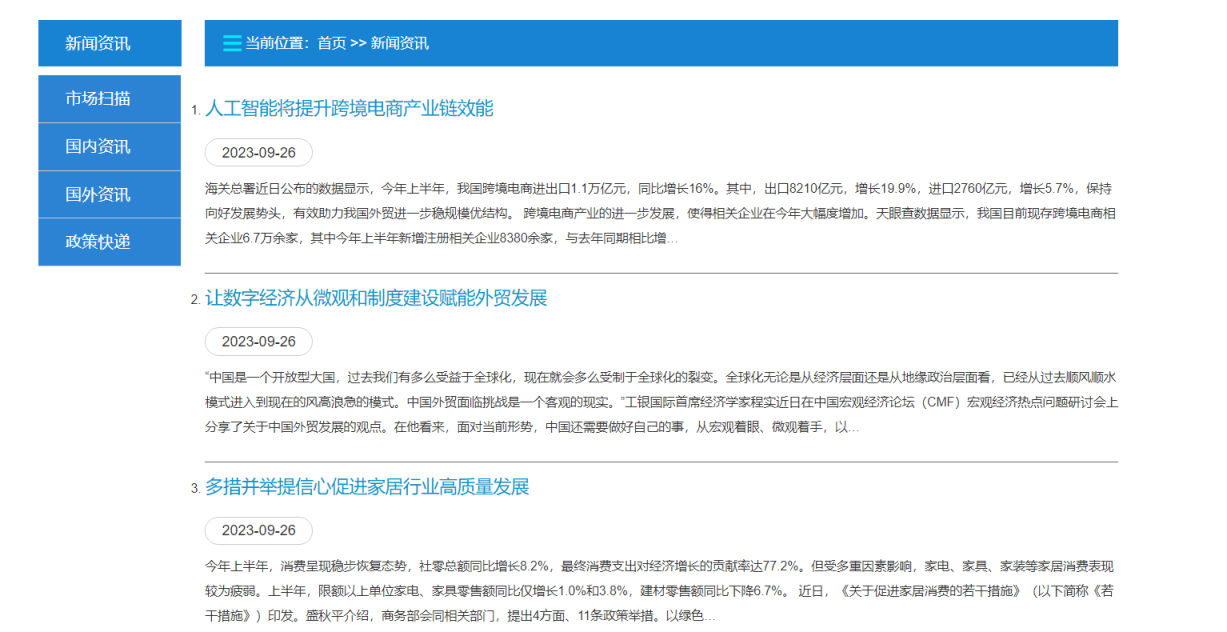The height and width of the screenshot is (632, 1227).
Task: Open article 让数字经济从微观和制度建设赋能外贸发展
Action: 376,298
